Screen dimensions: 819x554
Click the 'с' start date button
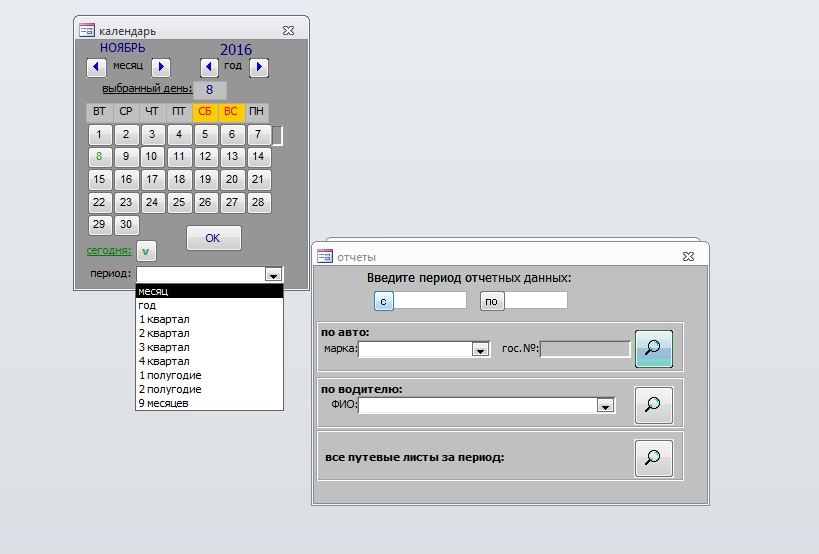coord(385,301)
